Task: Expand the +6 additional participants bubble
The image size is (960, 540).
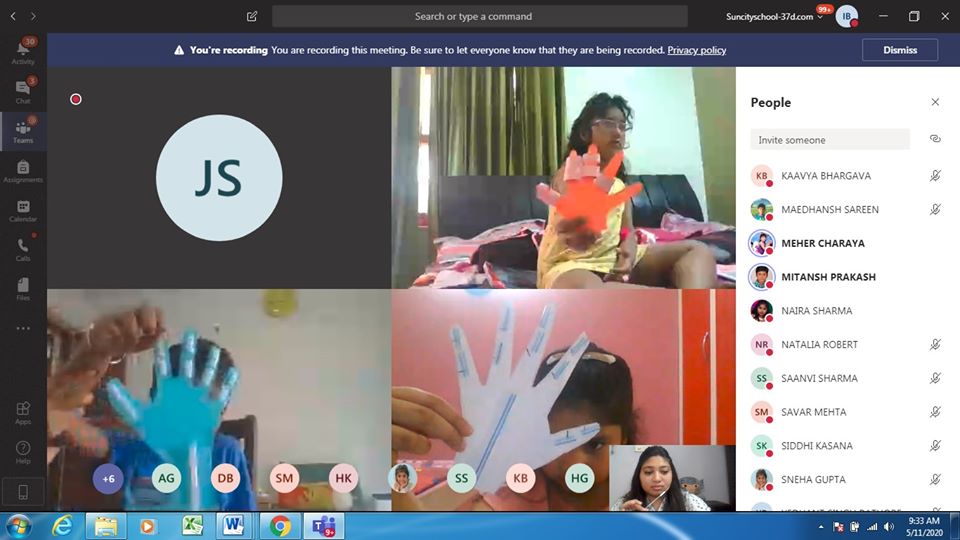Action: coord(108,478)
